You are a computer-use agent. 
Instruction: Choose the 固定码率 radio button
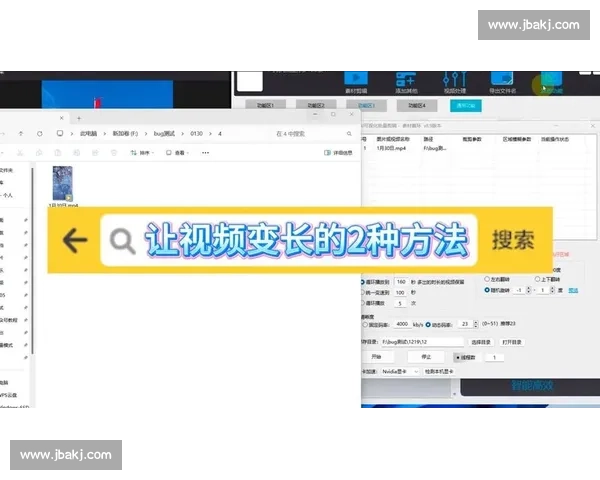[364, 324]
